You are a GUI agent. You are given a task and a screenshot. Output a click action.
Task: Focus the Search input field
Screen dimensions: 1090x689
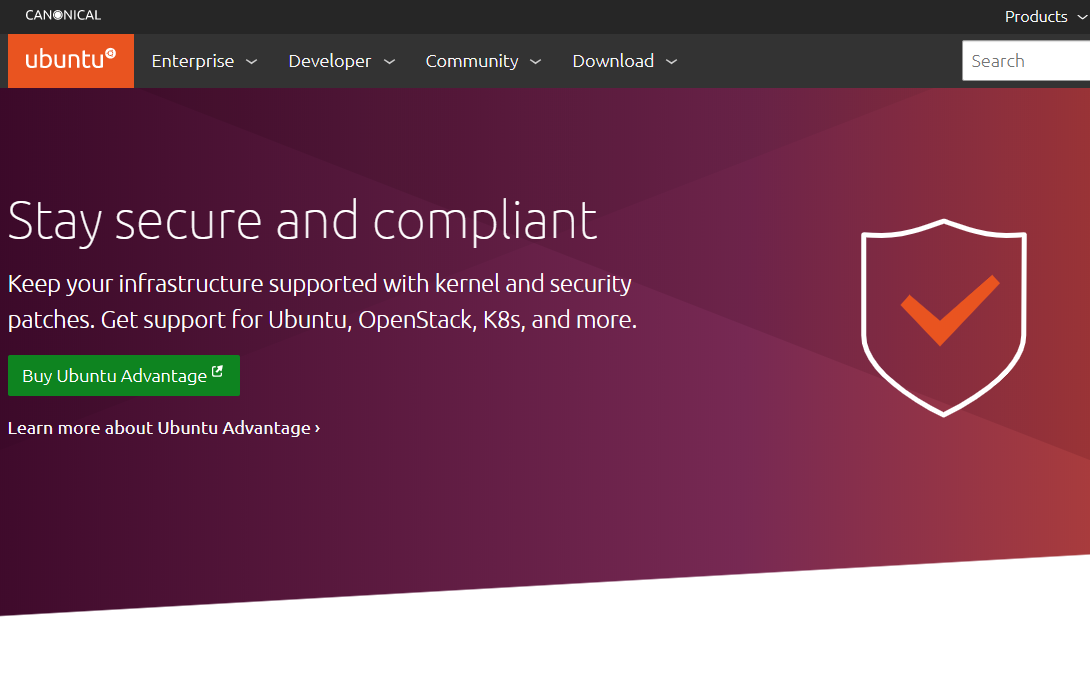pos(1026,61)
